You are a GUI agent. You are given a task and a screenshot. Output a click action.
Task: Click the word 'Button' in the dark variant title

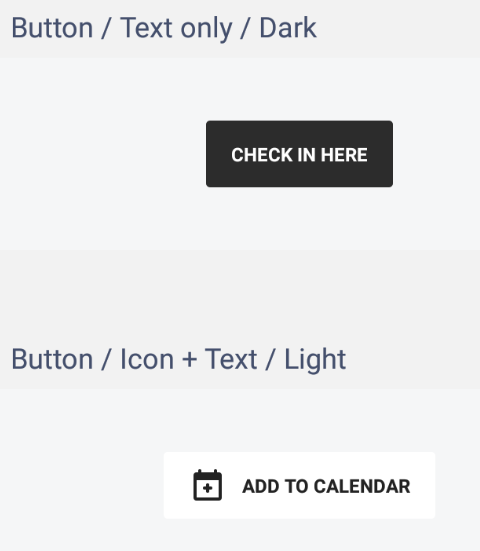tap(52, 28)
